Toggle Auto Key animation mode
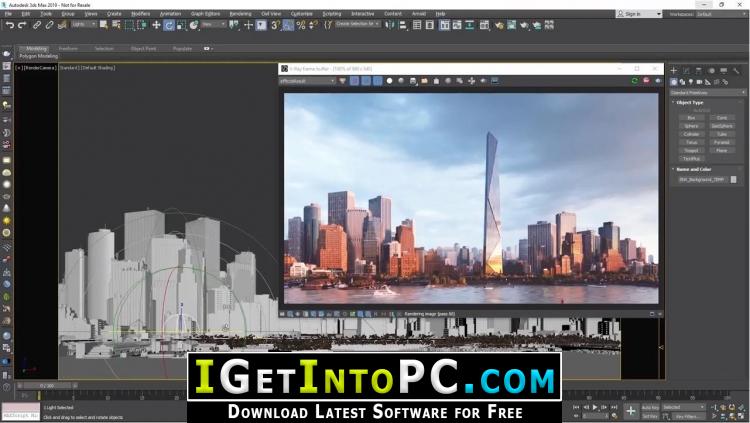 click(x=649, y=408)
